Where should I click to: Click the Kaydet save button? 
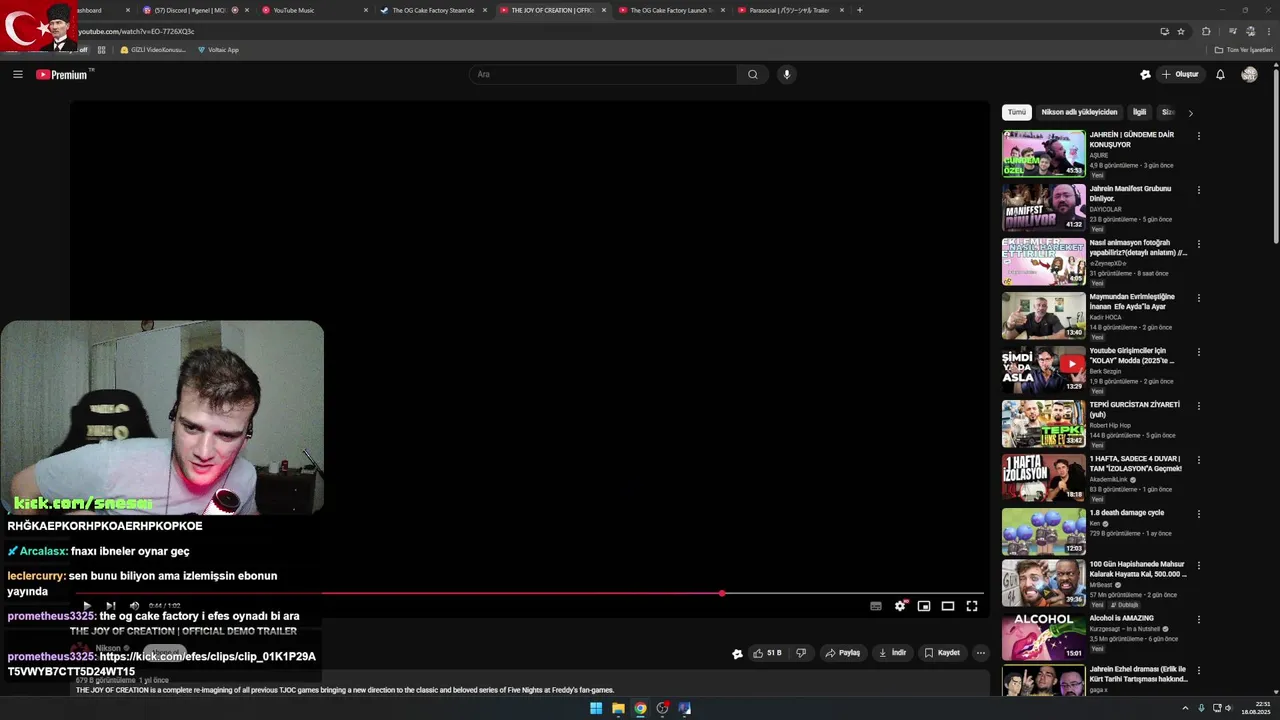942,653
